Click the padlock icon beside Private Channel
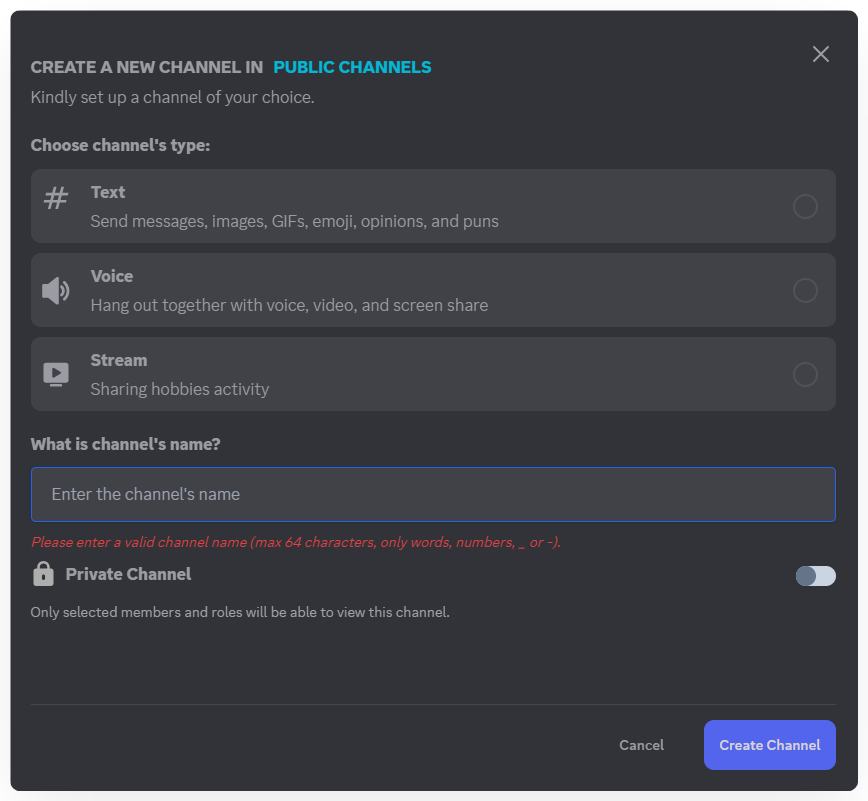The height and width of the screenshot is (801, 868). coord(43,574)
